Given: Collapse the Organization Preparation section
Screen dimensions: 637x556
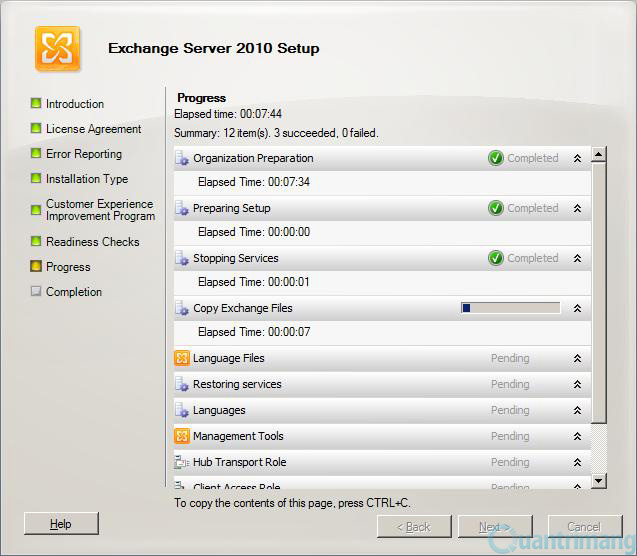Looking at the screenshot, I should [x=577, y=158].
